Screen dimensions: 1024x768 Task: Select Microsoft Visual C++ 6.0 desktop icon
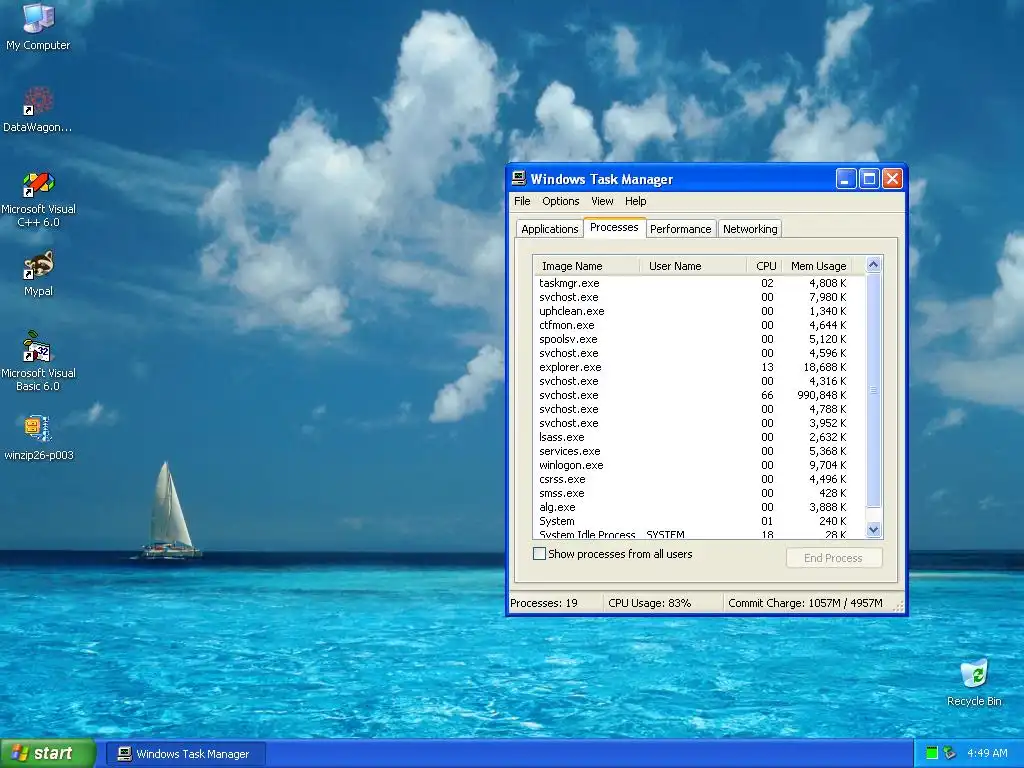(x=38, y=200)
